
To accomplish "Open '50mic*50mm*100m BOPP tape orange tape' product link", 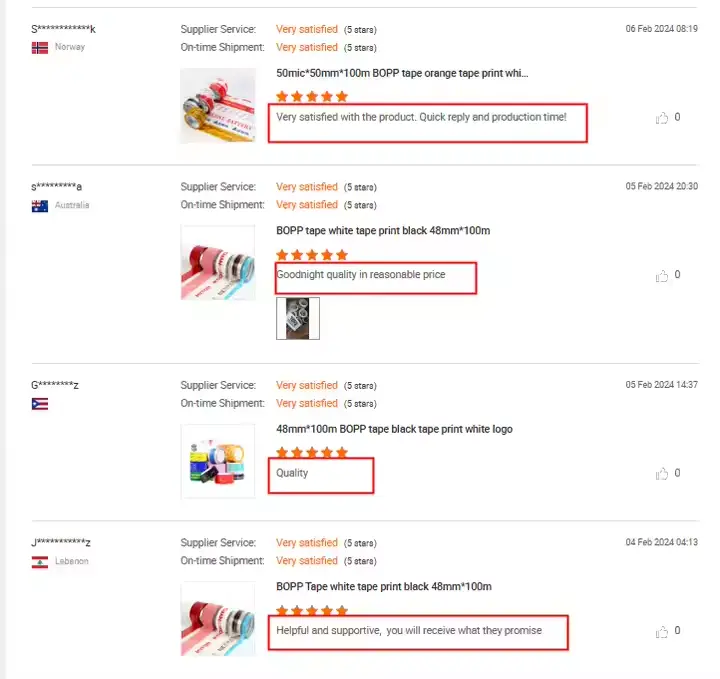I will pyautogui.click(x=402, y=73).
